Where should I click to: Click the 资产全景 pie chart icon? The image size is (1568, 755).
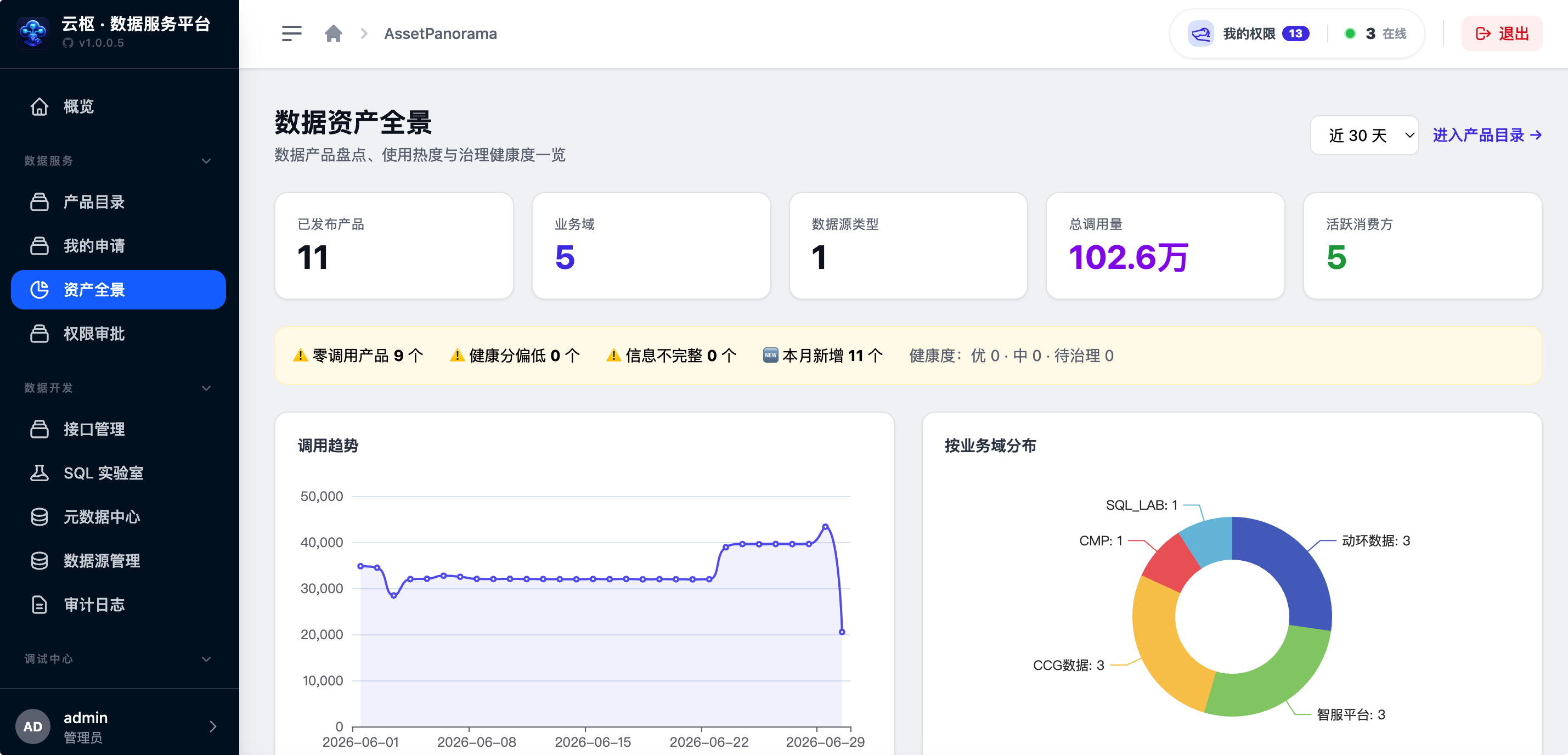point(40,290)
